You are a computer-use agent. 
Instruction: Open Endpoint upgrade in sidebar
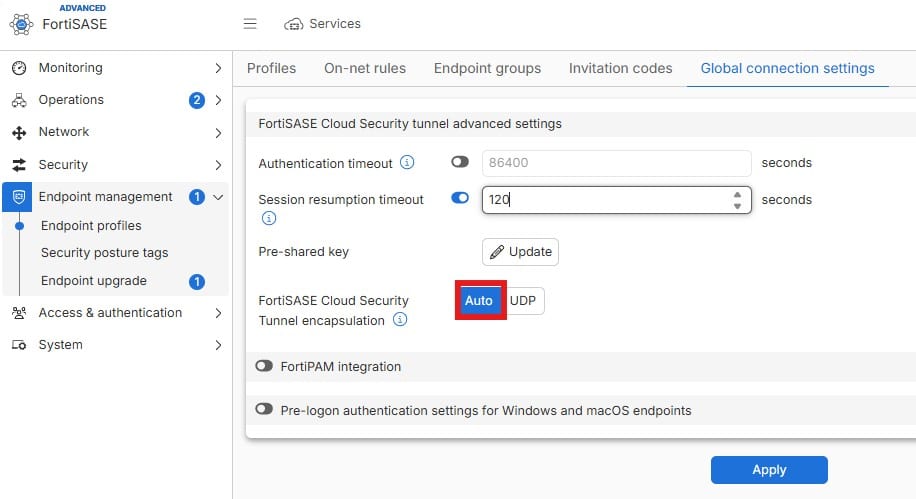93,281
